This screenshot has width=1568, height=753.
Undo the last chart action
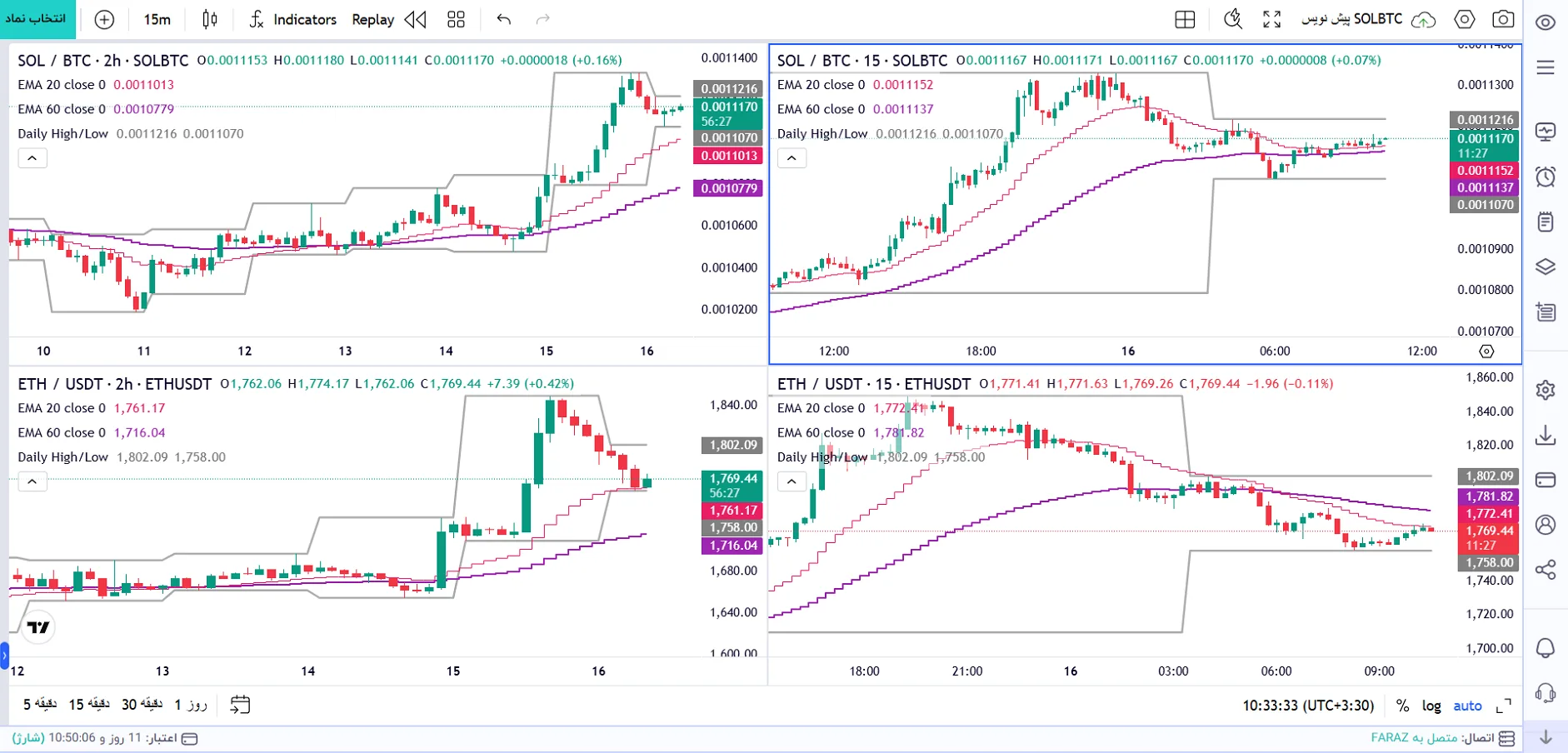pos(503,19)
